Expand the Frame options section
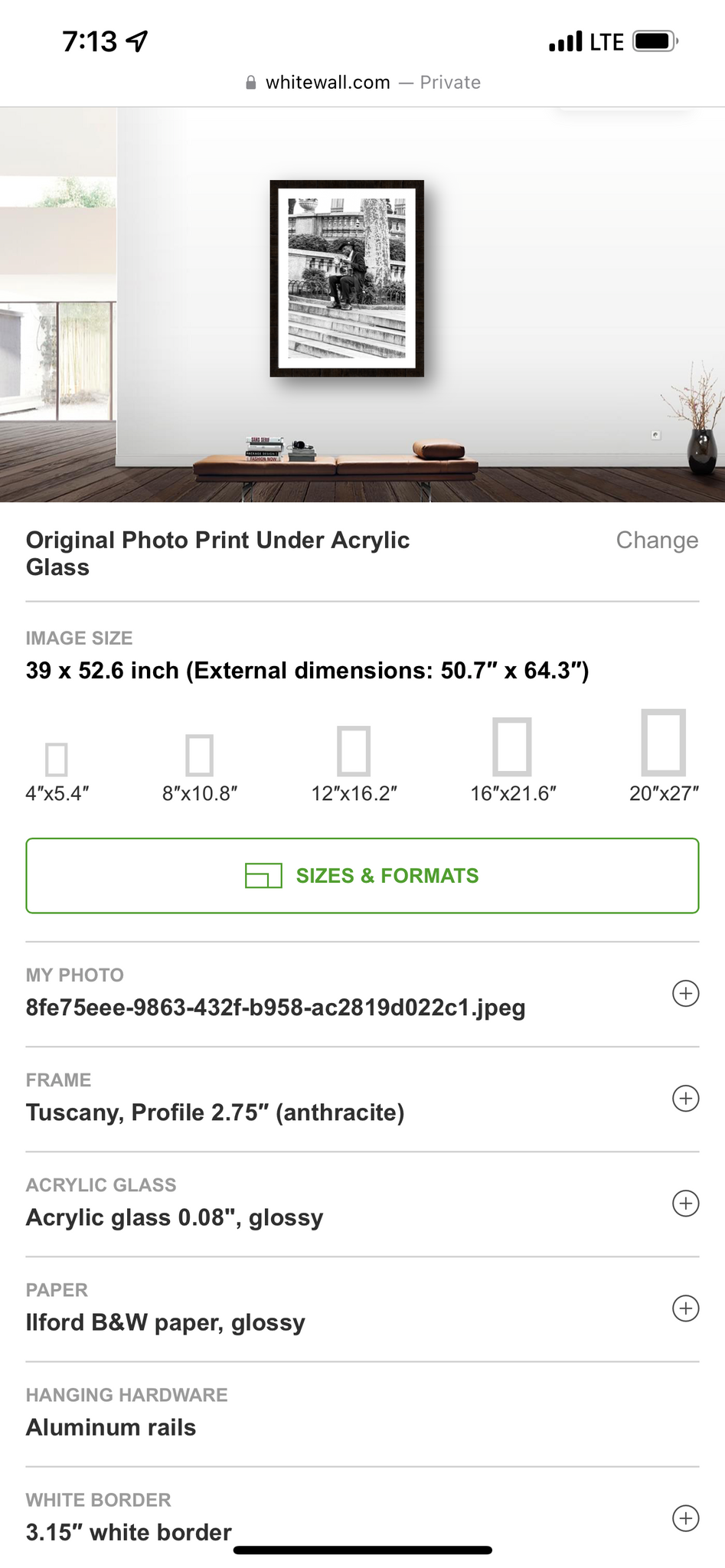The image size is (725, 1568). (685, 1099)
